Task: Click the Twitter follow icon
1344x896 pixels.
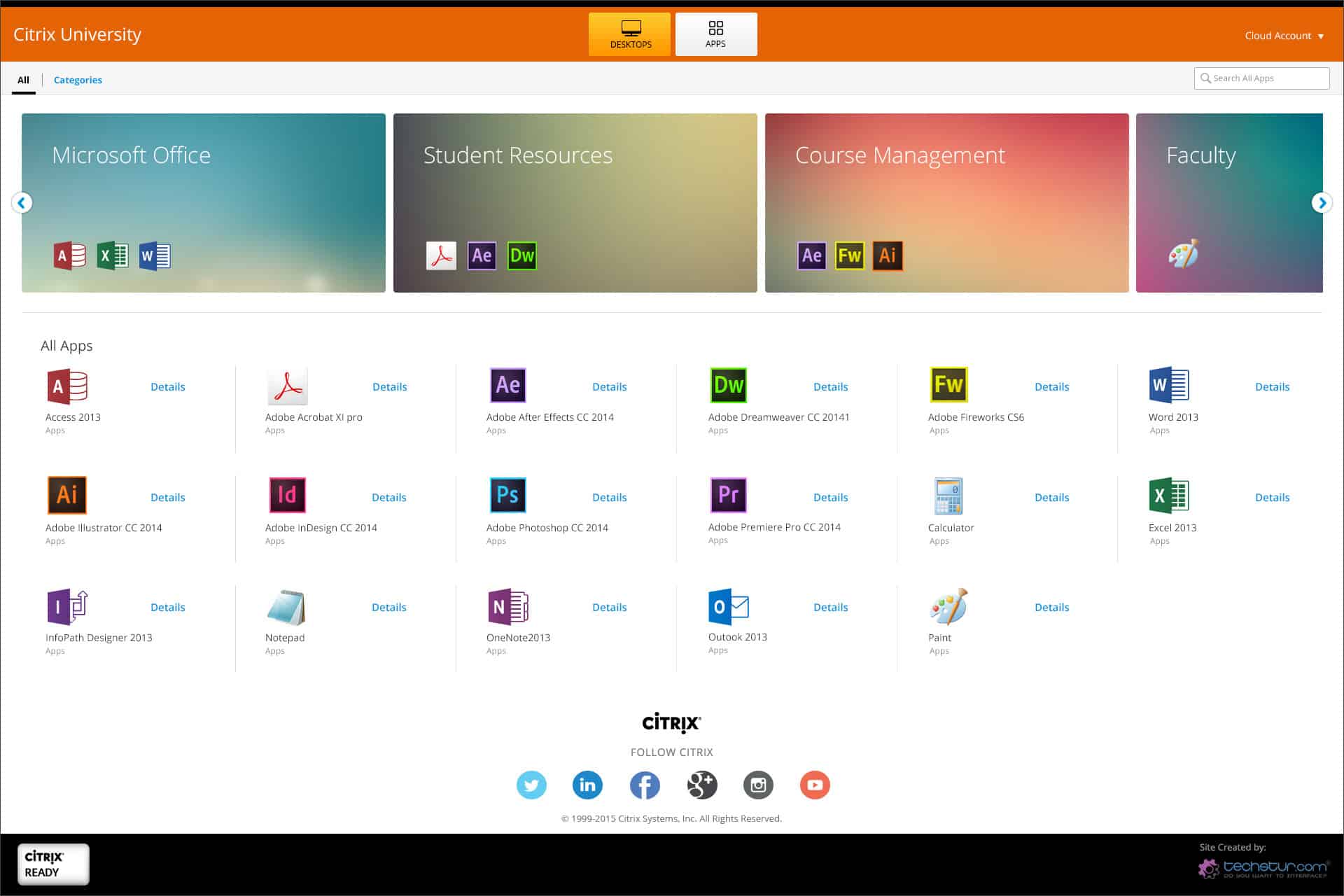Action: pos(531,785)
